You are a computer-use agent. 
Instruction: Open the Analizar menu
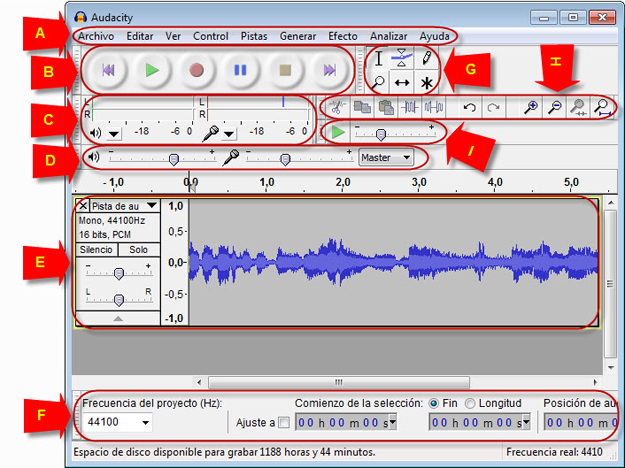(389, 36)
